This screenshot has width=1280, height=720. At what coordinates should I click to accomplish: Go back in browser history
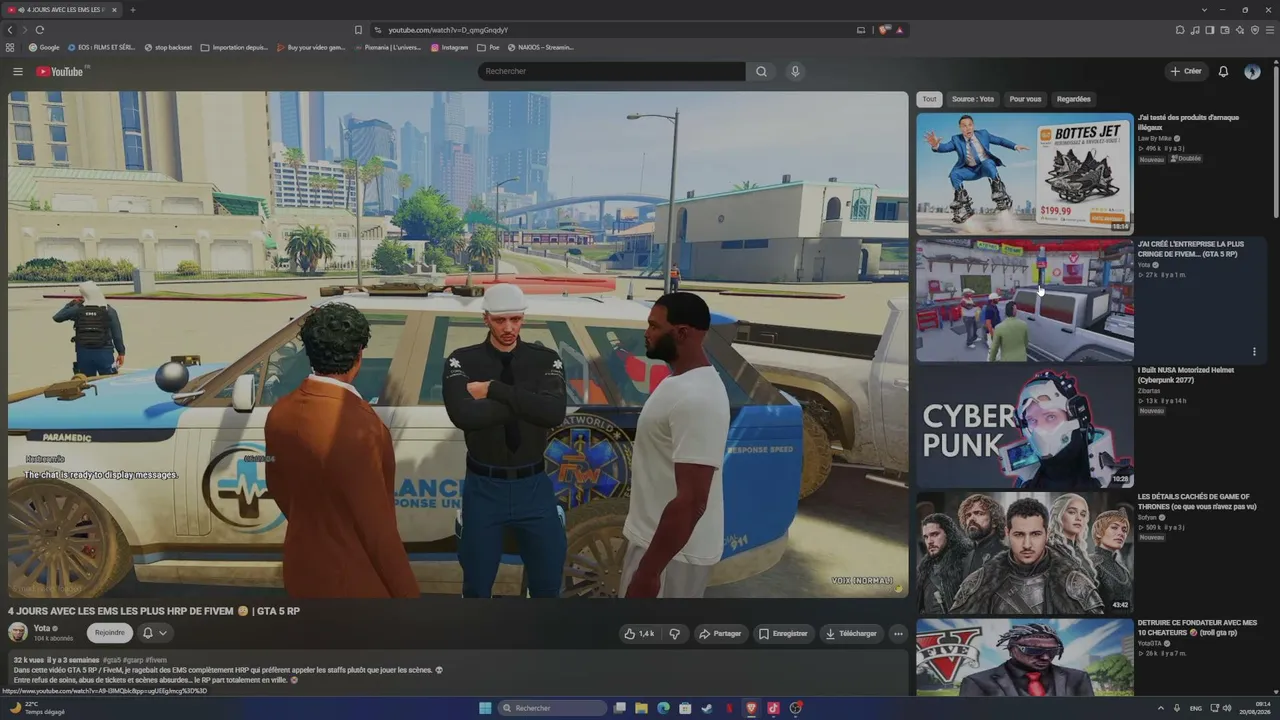tap(10, 30)
